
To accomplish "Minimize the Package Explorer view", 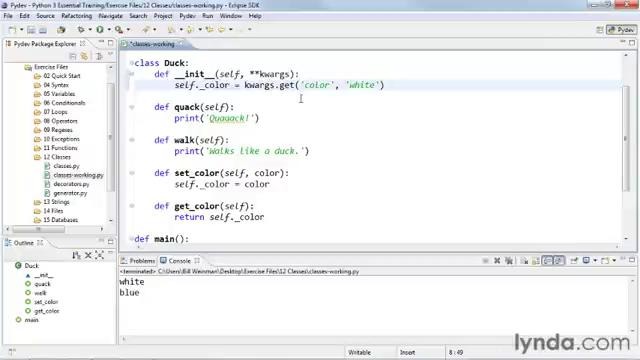I will click(x=101, y=42).
